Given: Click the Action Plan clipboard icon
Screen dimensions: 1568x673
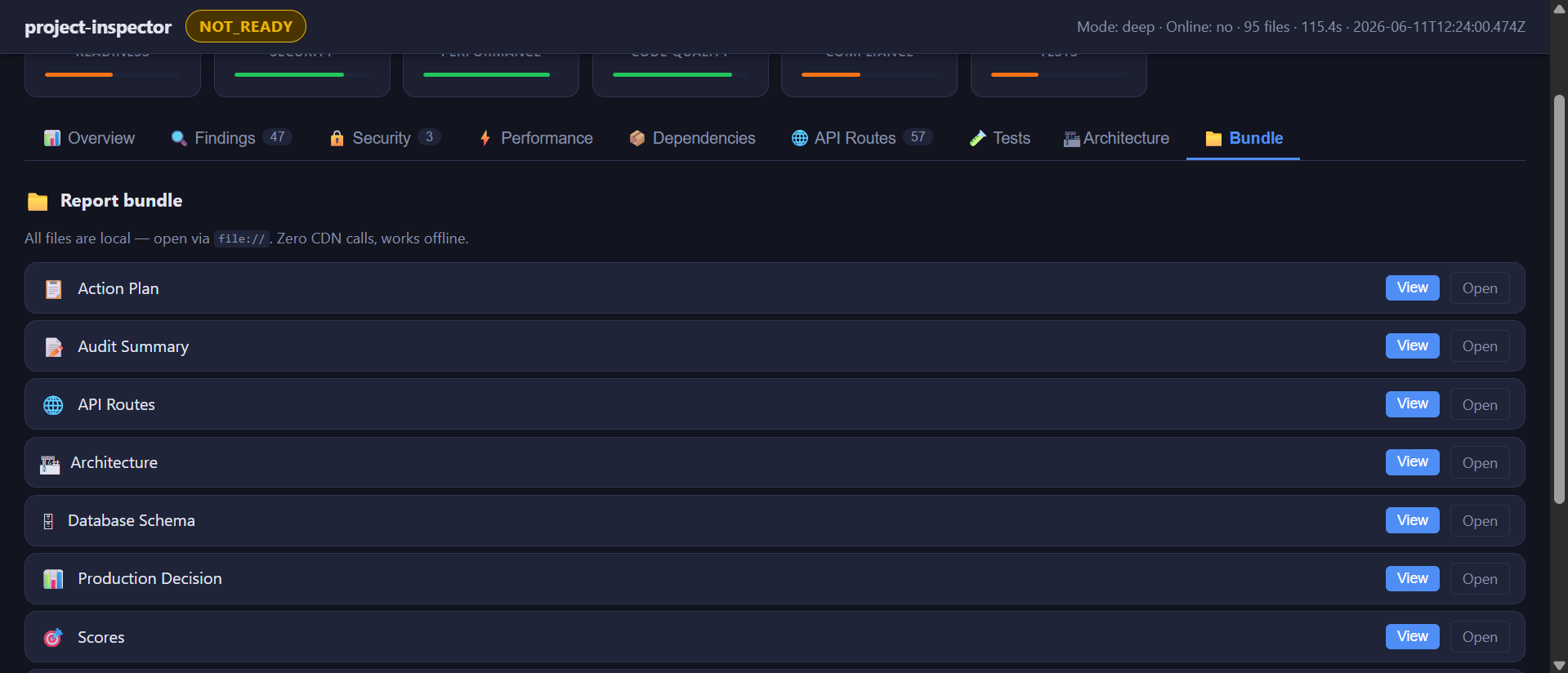Looking at the screenshot, I should (x=53, y=289).
